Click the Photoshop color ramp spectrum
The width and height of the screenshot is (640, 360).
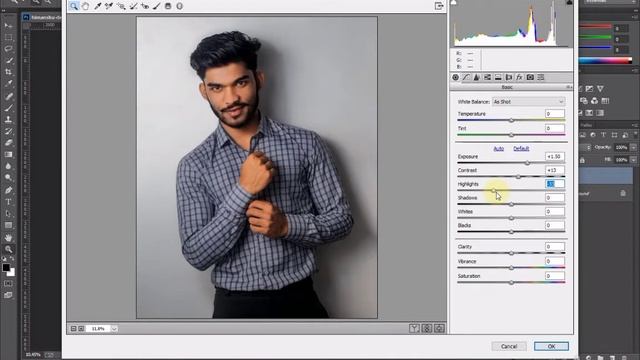tap(605, 60)
